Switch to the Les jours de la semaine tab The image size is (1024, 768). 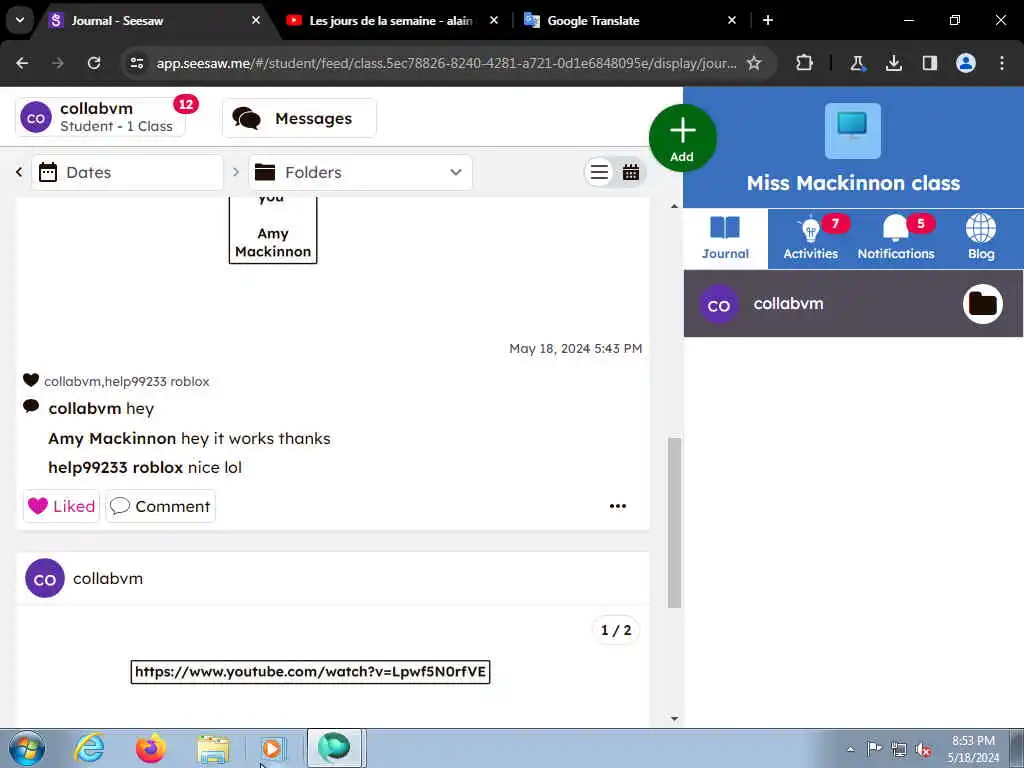point(391,21)
